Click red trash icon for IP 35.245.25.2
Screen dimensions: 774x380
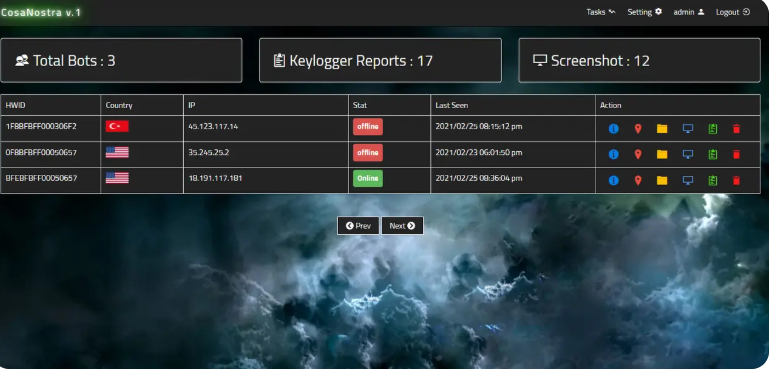click(736, 154)
